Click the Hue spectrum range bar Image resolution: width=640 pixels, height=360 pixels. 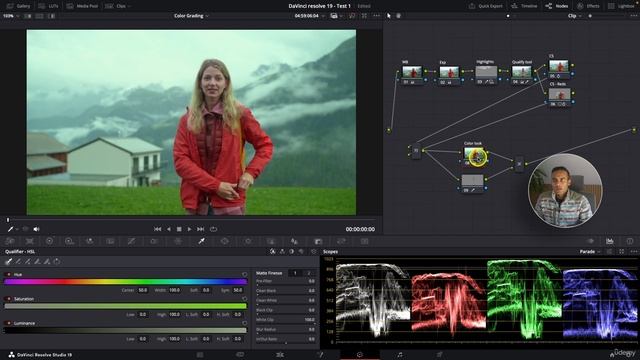pyautogui.click(x=125, y=282)
